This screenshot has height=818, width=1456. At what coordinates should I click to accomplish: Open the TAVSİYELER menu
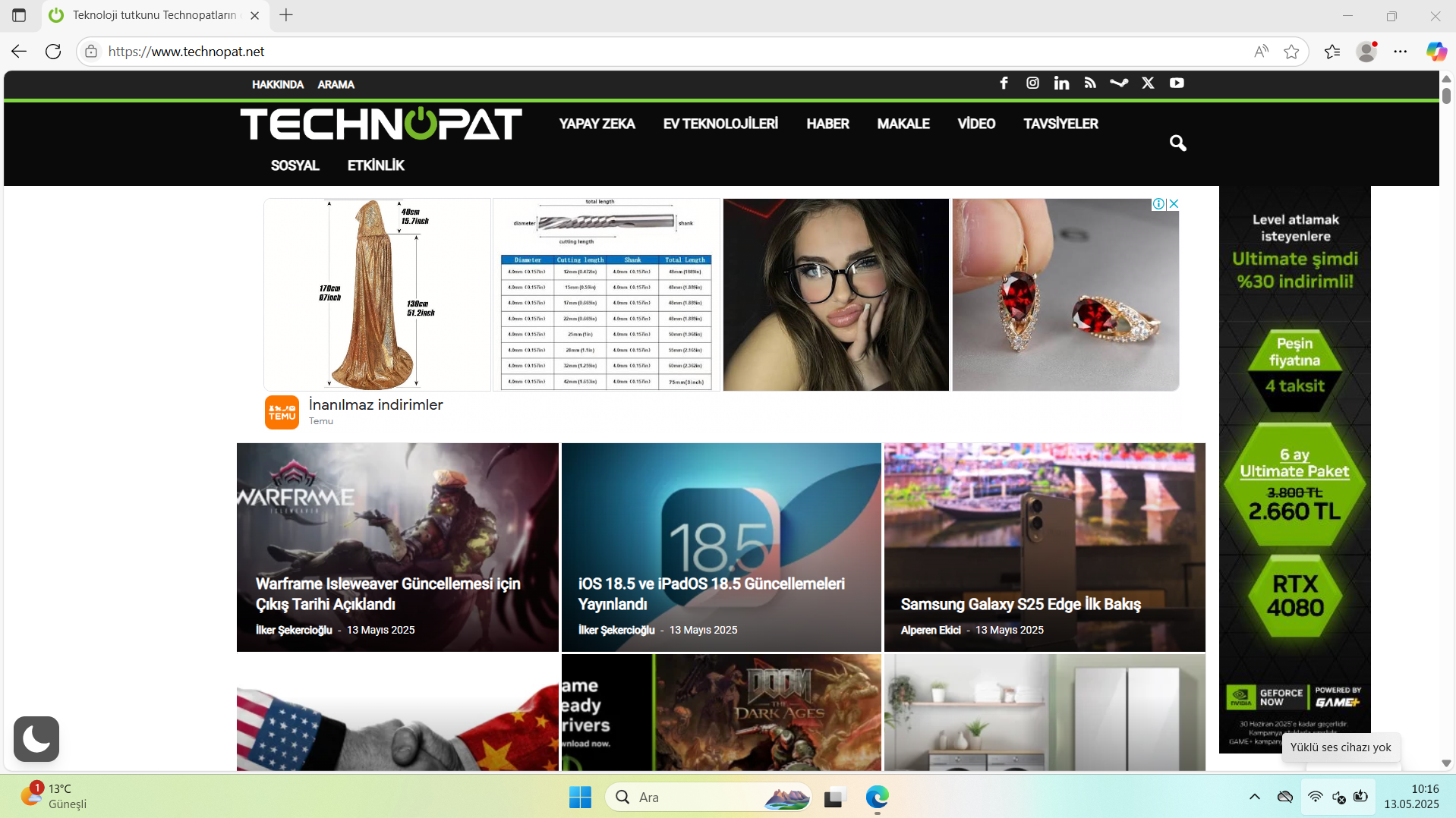(x=1060, y=124)
